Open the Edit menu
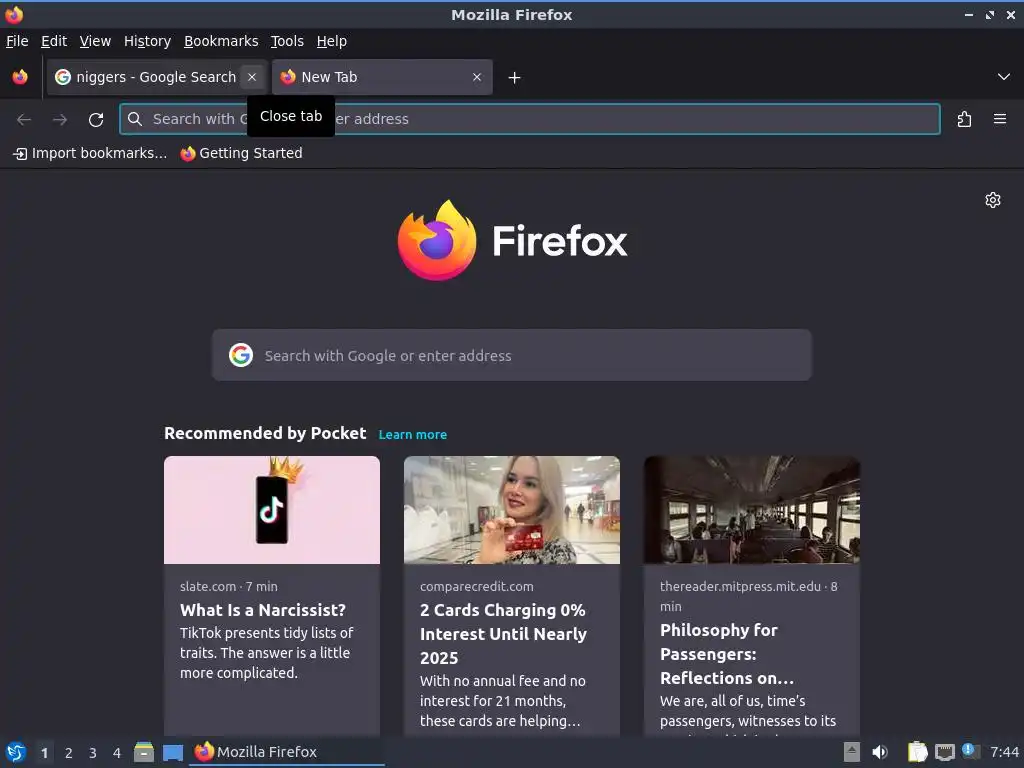The image size is (1024, 768). [54, 41]
